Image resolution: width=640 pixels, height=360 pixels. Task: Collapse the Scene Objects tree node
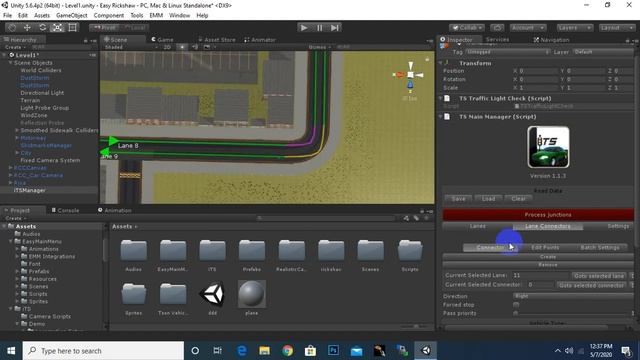click(x=10, y=63)
